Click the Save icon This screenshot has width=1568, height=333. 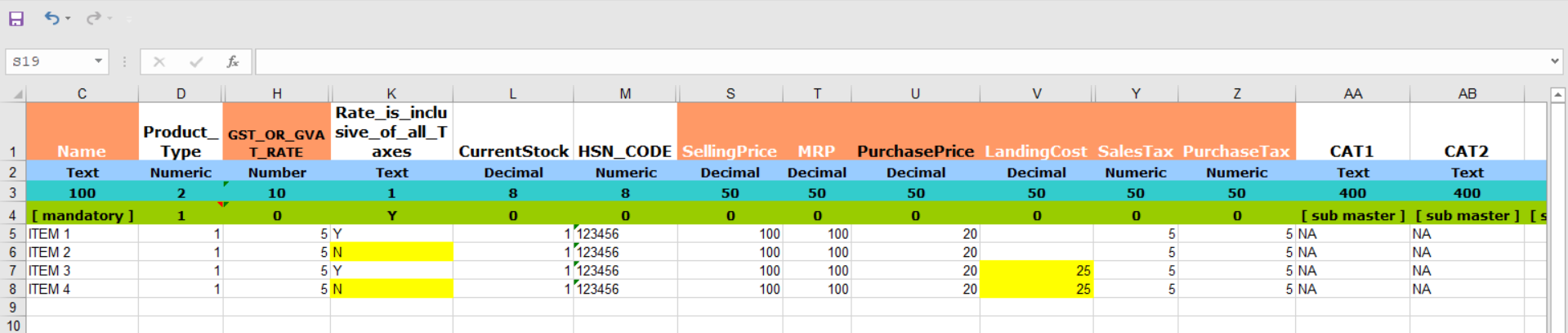(16, 18)
